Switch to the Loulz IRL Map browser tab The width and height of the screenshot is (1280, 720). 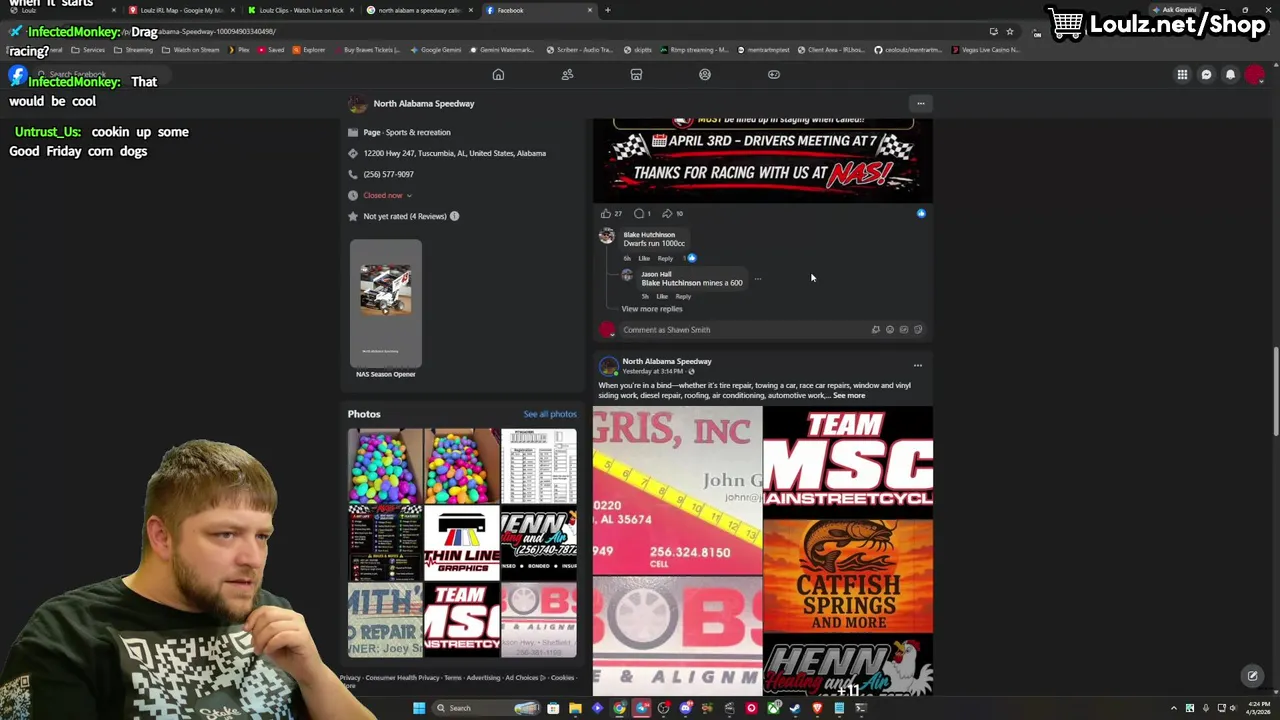click(180, 10)
